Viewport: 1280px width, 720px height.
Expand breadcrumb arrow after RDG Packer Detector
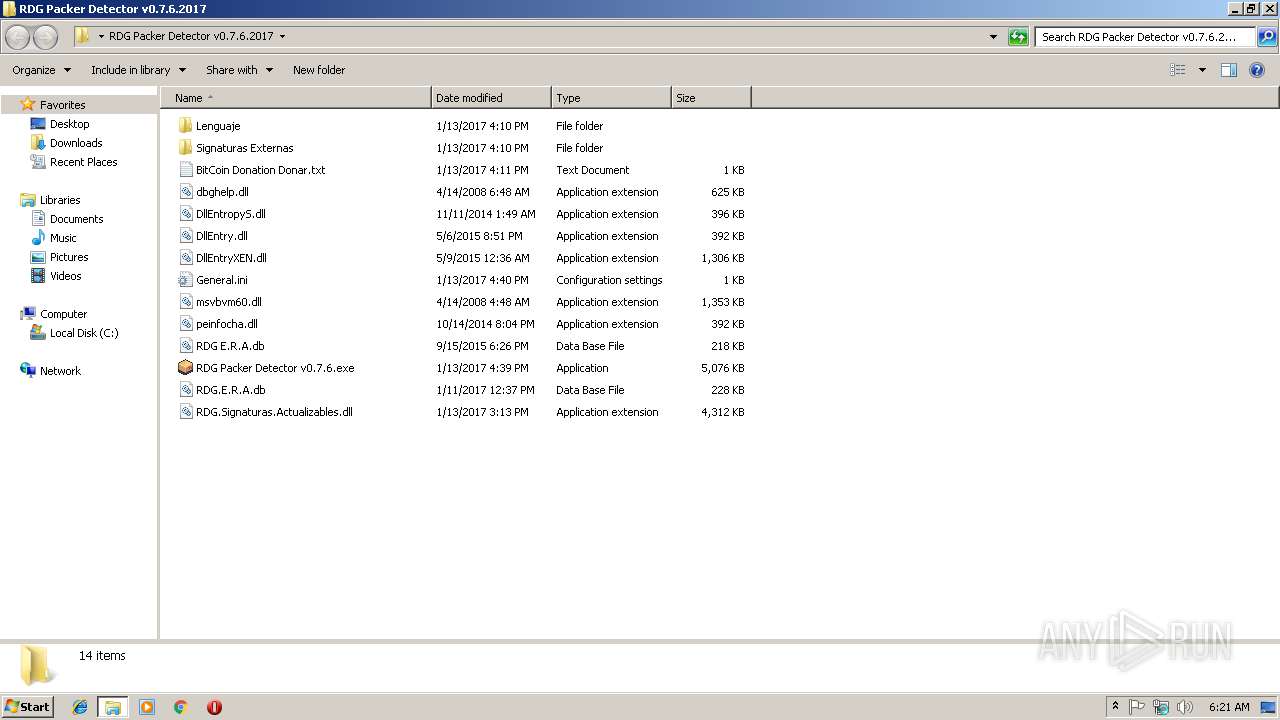coord(282,37)
